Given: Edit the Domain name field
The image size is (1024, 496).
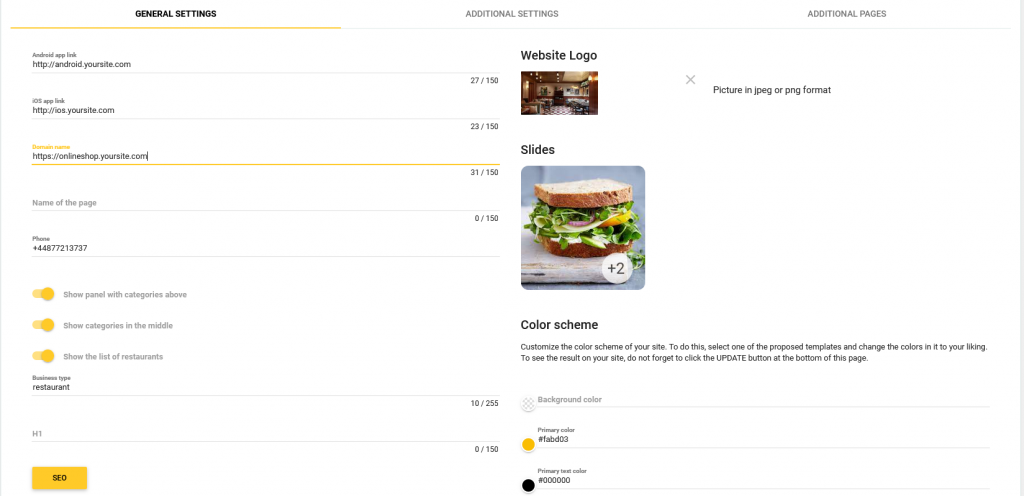Looking at the screenshot, I should pos(265,156).
